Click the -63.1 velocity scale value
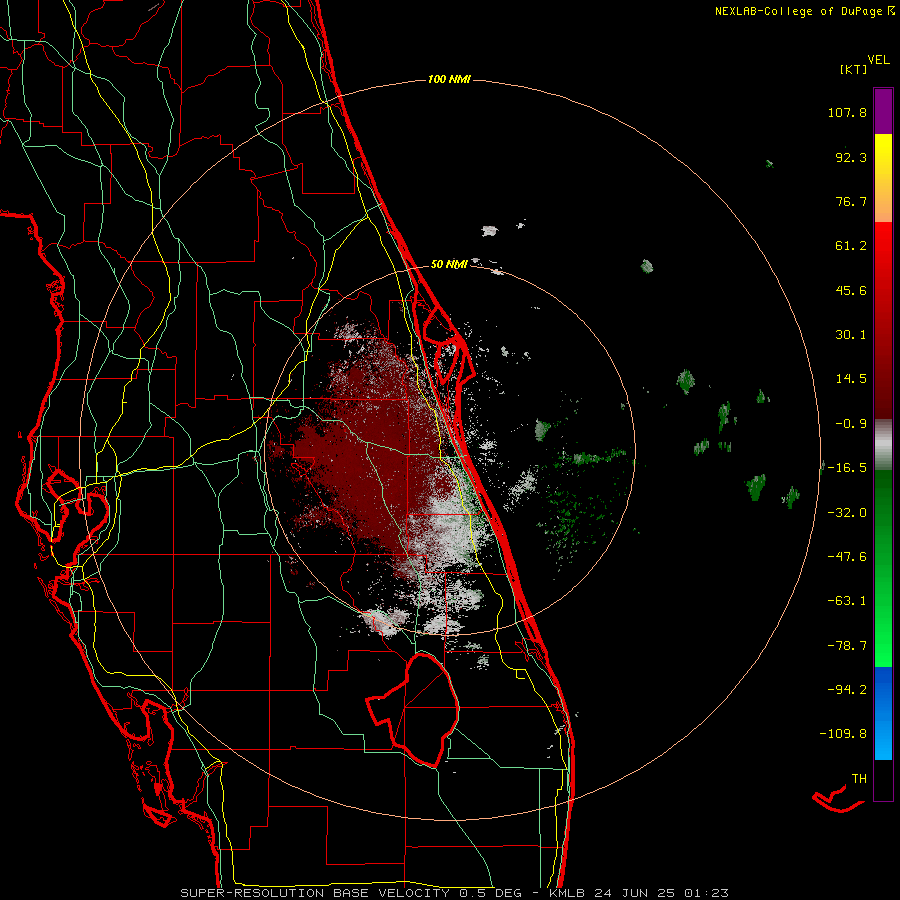 (847, 601)
